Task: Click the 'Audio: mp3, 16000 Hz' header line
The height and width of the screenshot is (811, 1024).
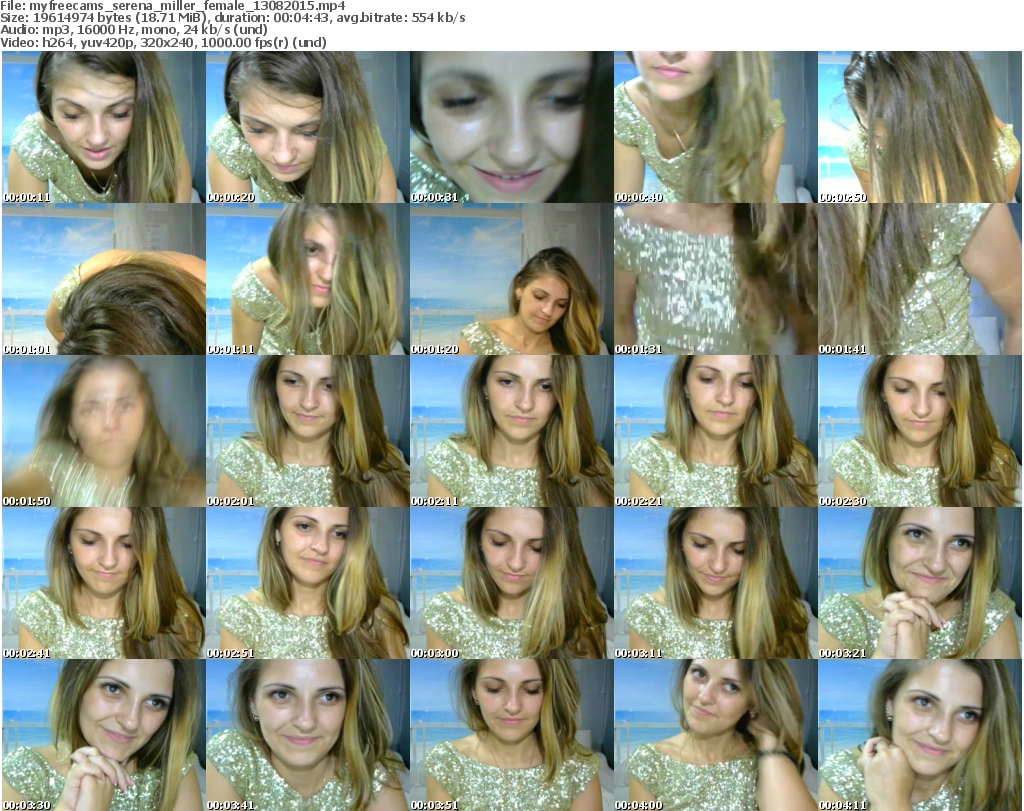Action: tap(134, 30)
